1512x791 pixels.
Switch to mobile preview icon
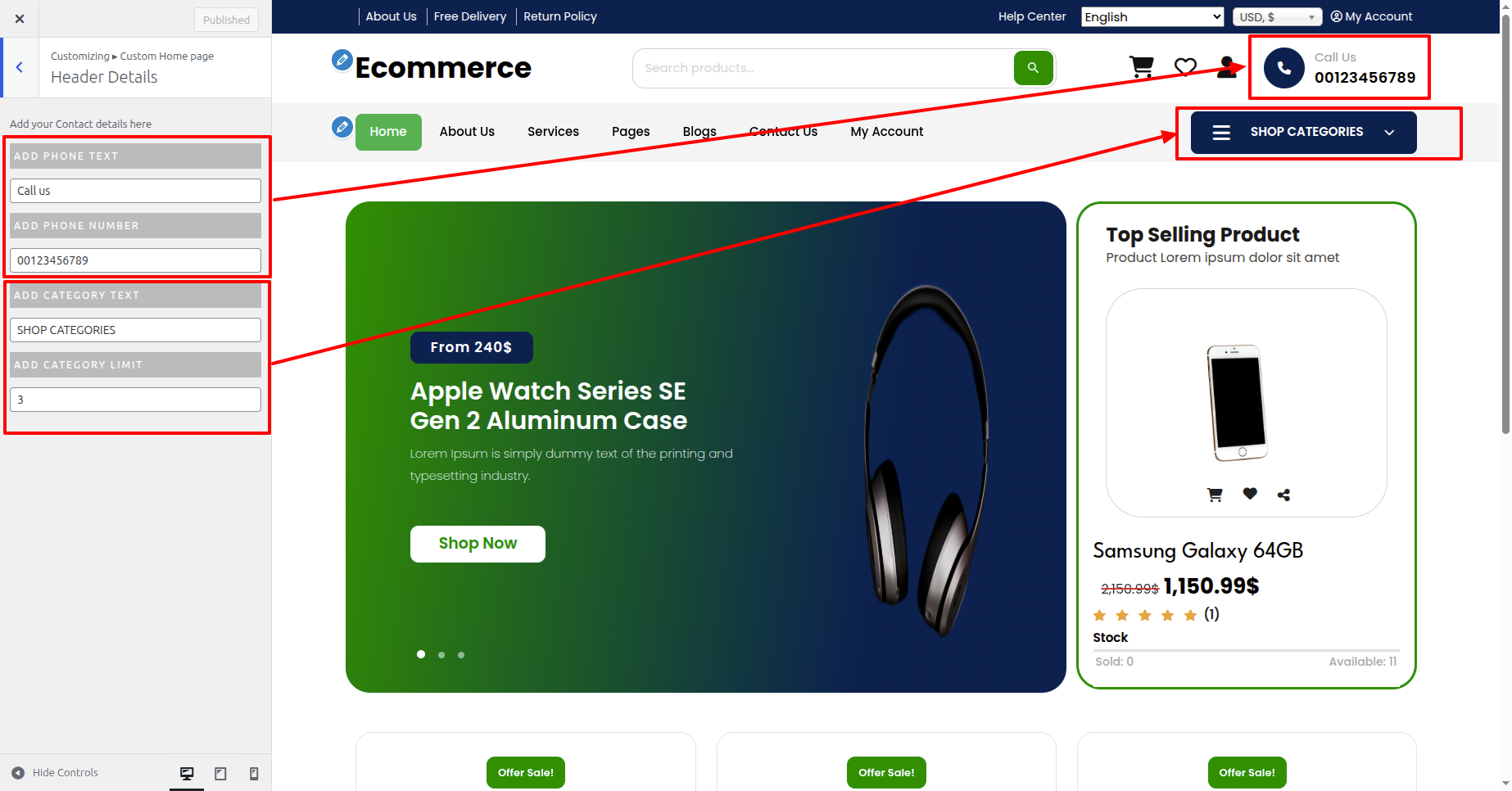254,773
